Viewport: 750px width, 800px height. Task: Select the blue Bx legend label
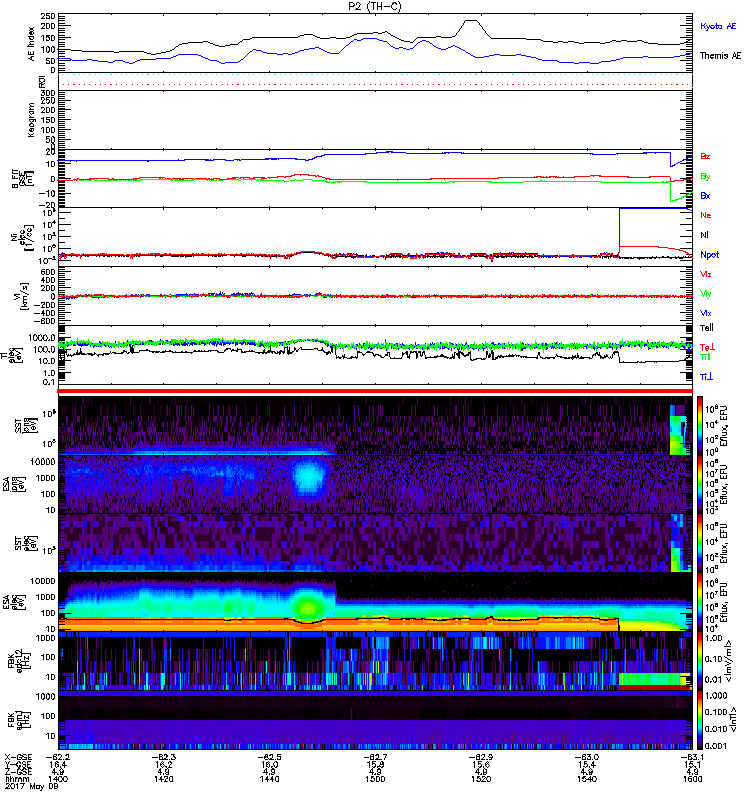pyautogui.click(x=705, y=196)
